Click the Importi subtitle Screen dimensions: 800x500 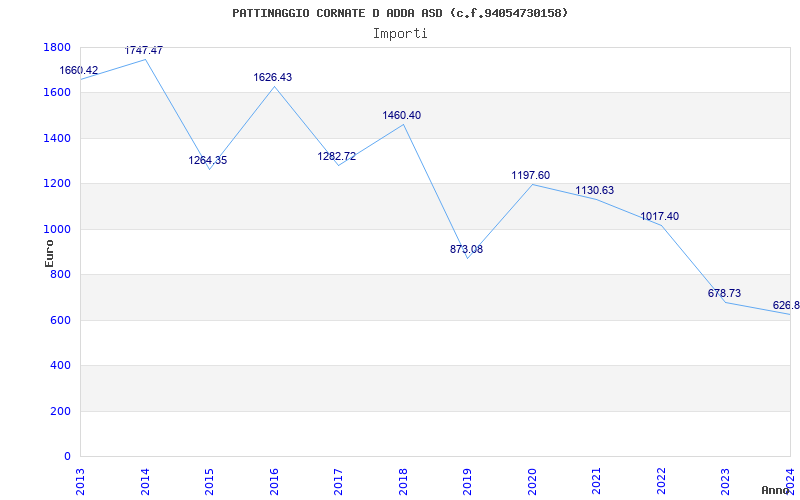coord(400,33)
